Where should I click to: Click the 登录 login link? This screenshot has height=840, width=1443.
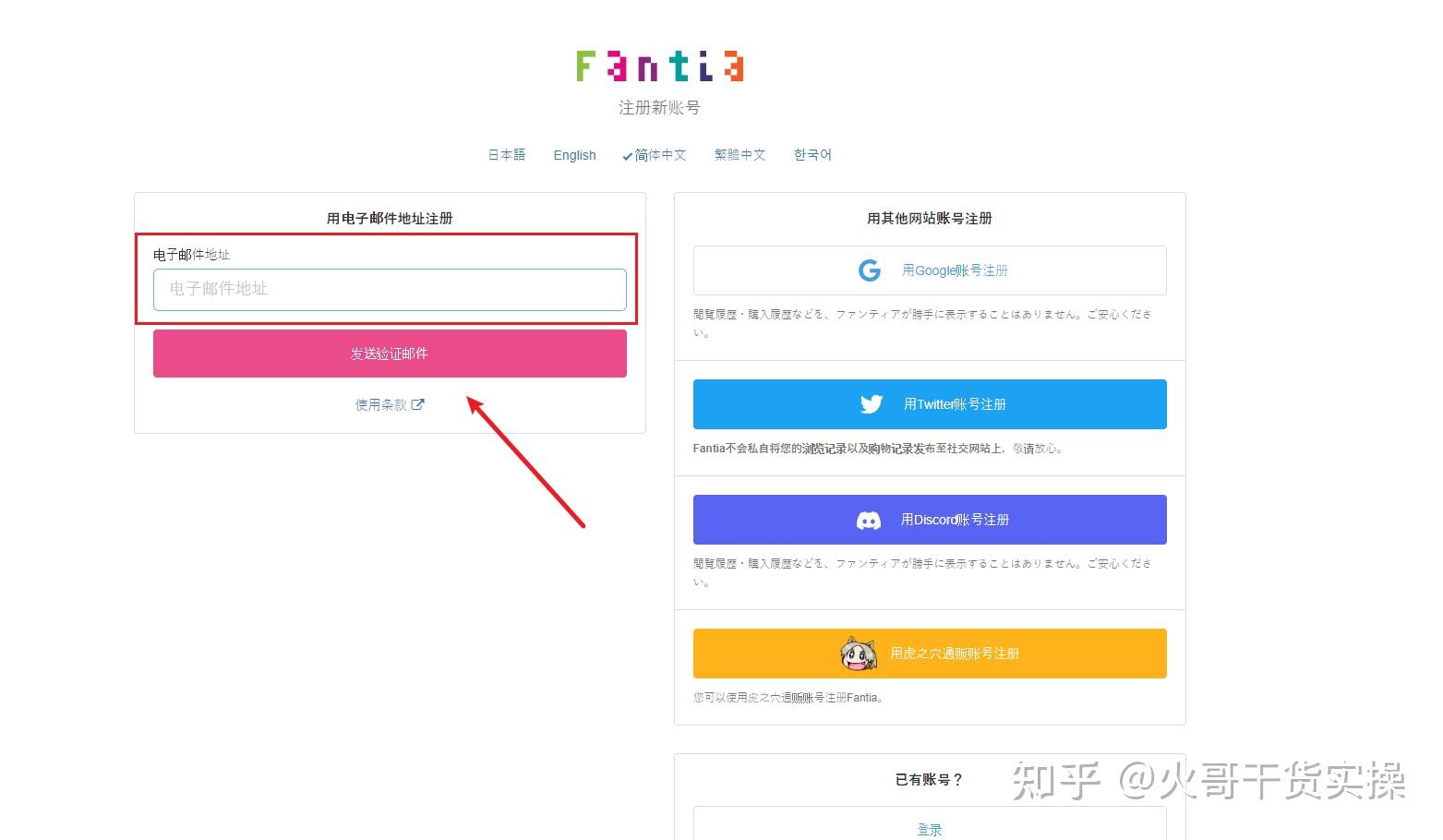[x=929, y=828]
